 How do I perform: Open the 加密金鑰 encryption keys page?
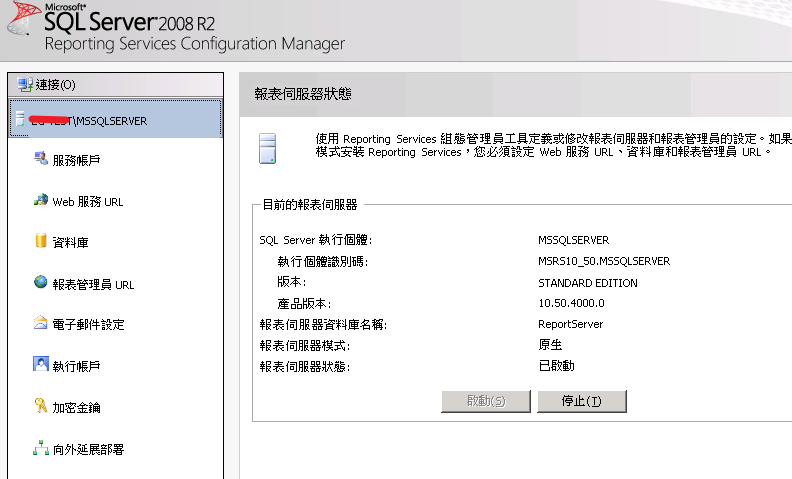[76, 407]
